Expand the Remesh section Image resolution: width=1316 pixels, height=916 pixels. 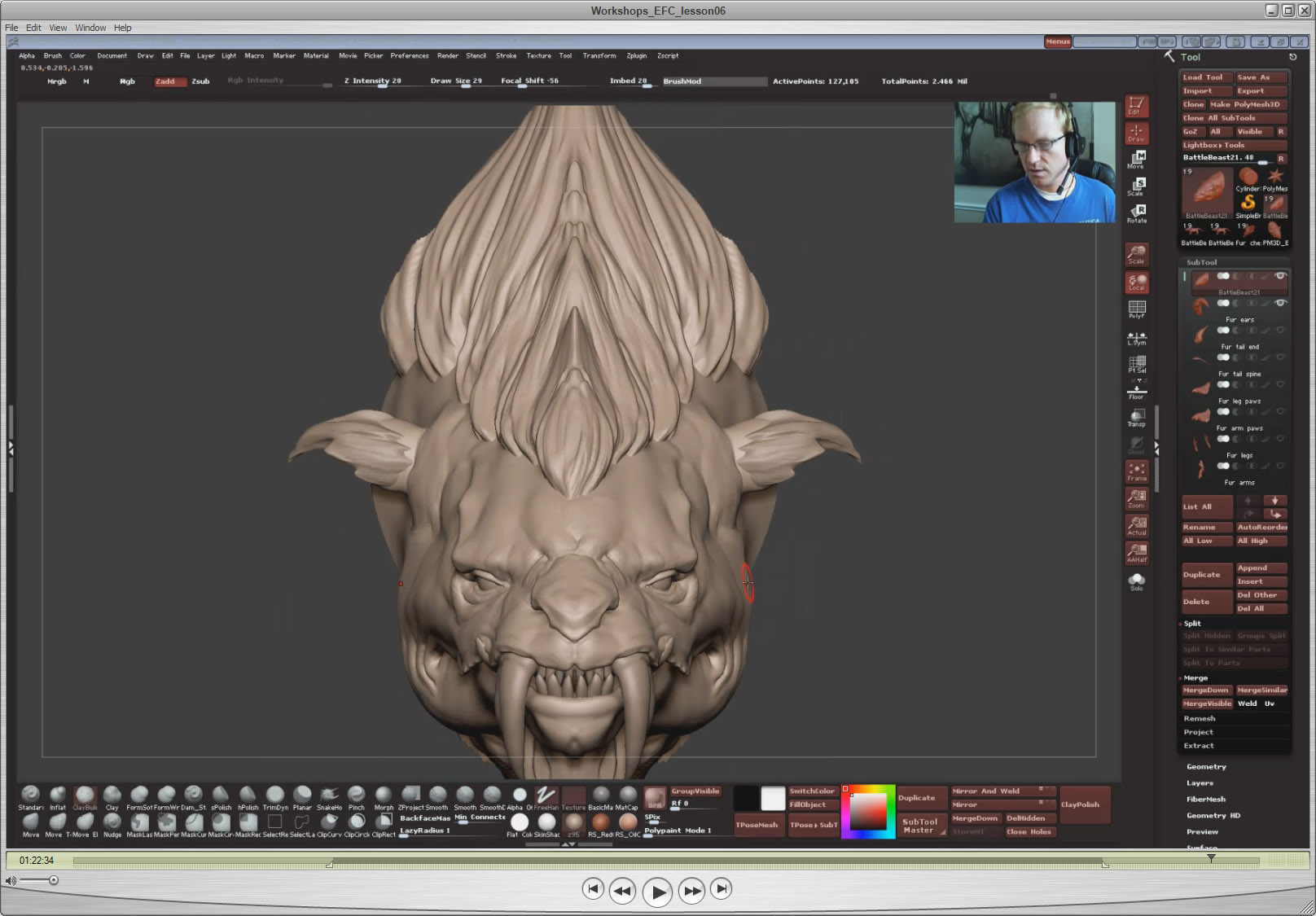(1199, 718)
